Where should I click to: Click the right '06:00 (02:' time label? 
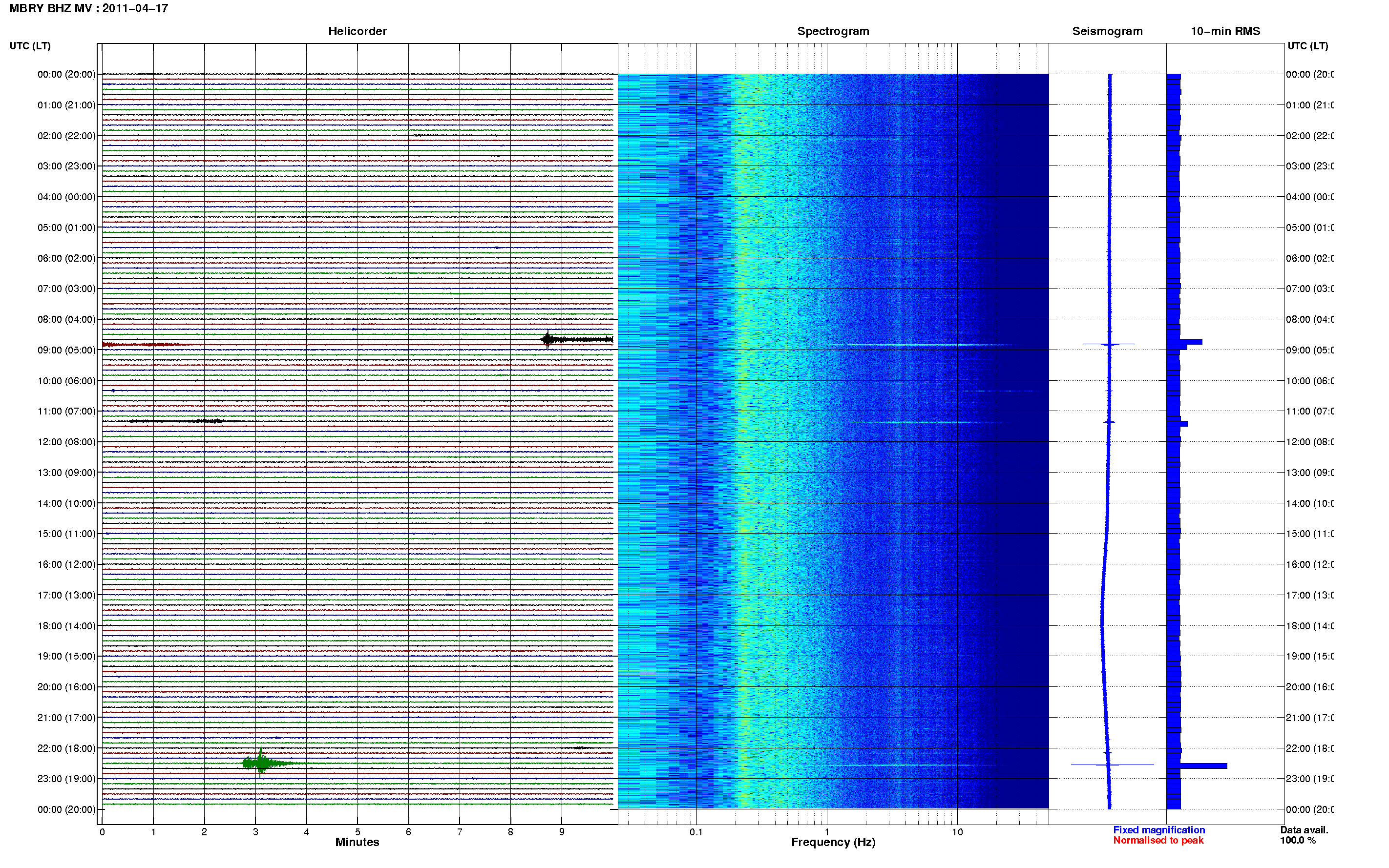1310,258
